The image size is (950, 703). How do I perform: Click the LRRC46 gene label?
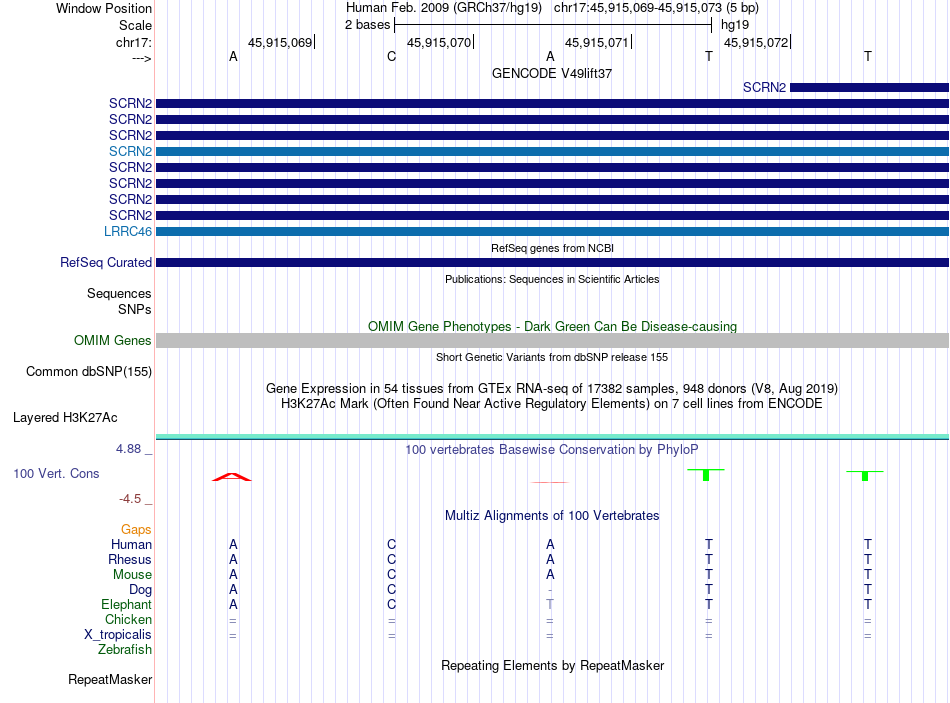[x=128, y=232]
